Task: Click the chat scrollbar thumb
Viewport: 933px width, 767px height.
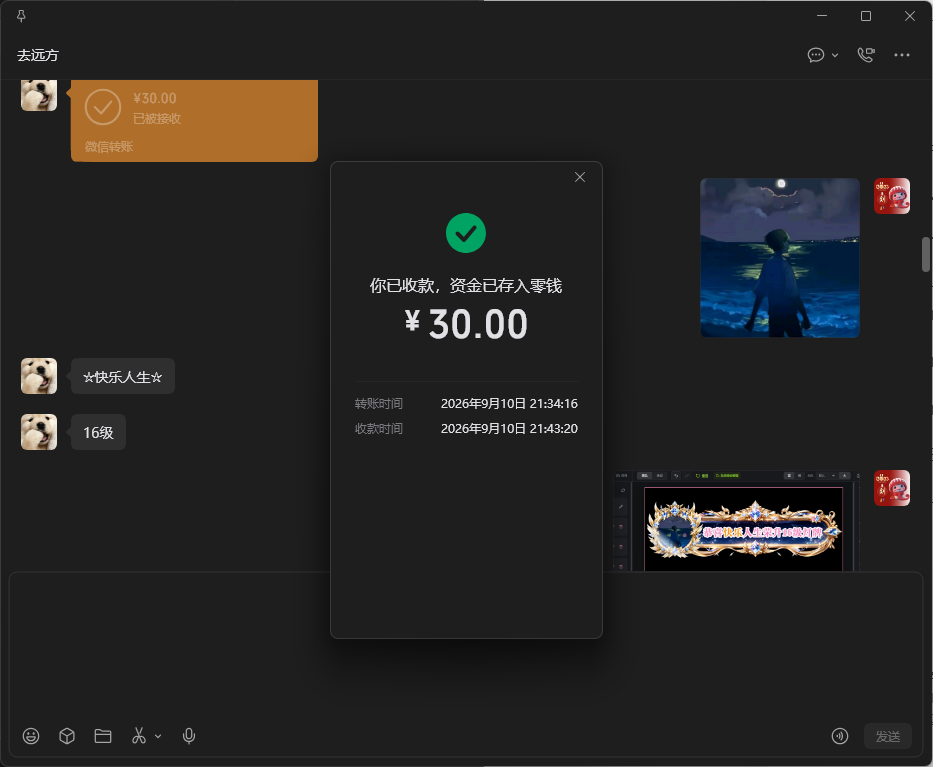Action: tap(926, 254)
